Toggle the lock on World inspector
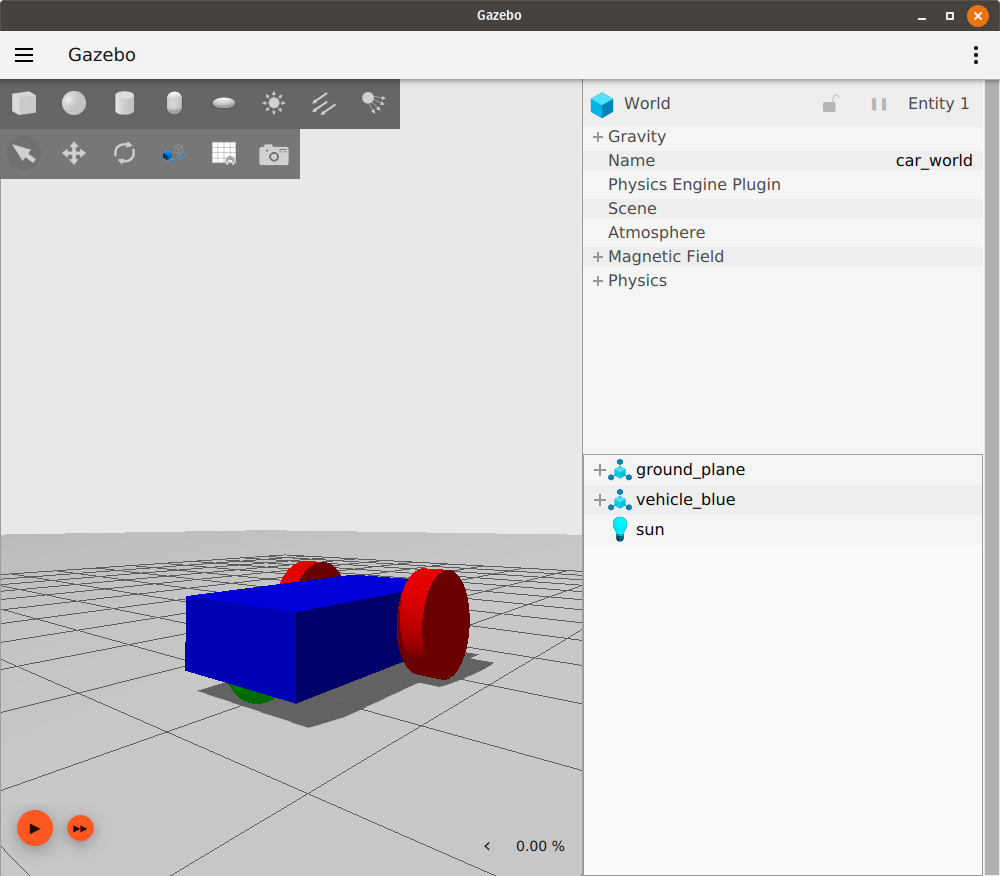Screen dimensions: 1000x876 coord(830,104)
